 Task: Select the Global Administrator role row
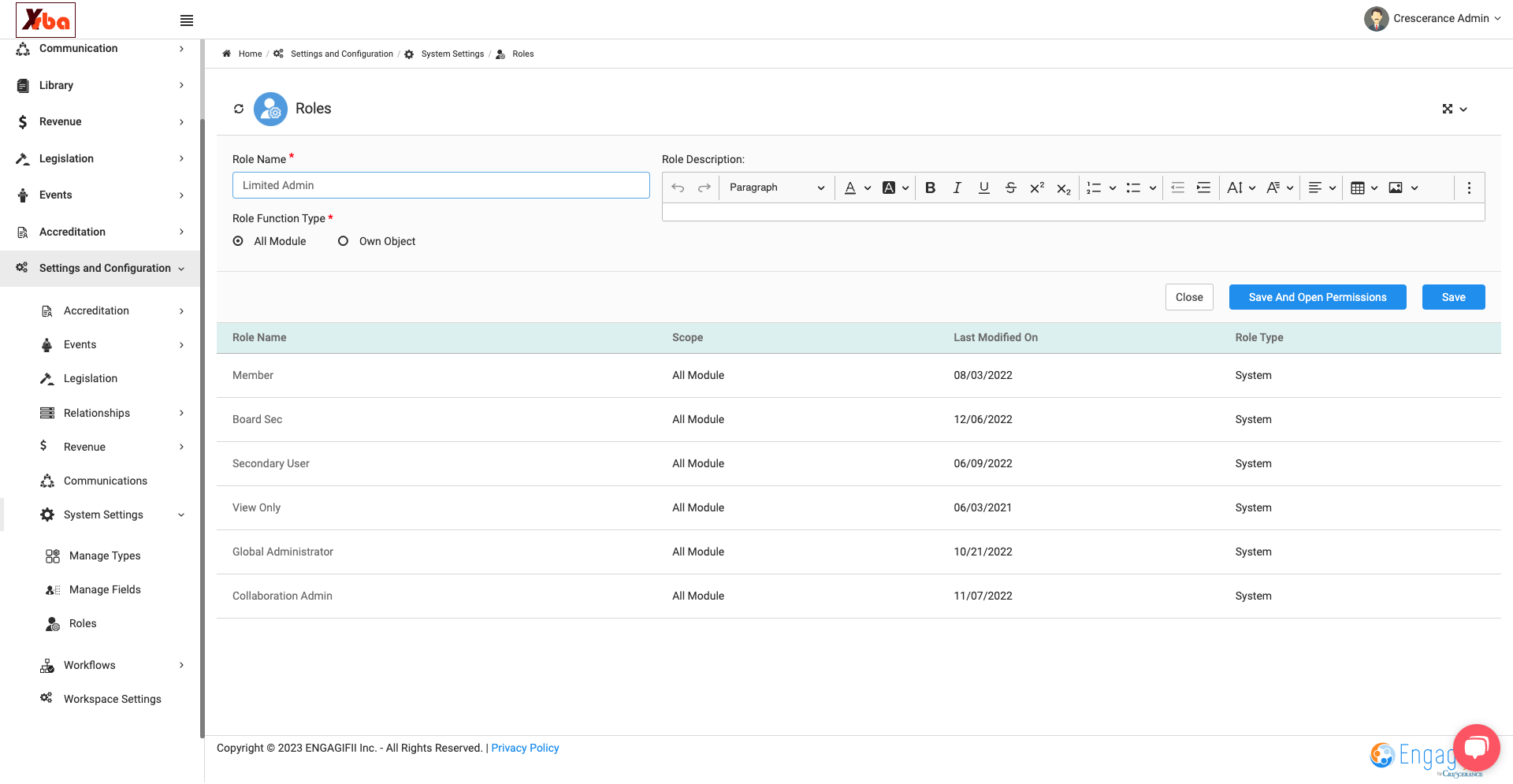(x=859, y=552)
